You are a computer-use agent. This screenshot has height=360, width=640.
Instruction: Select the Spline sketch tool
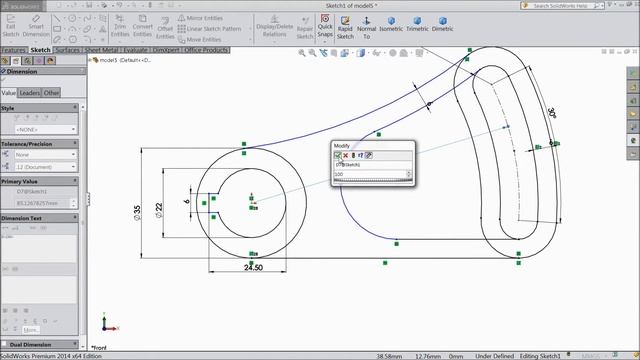tap(87, 18)
